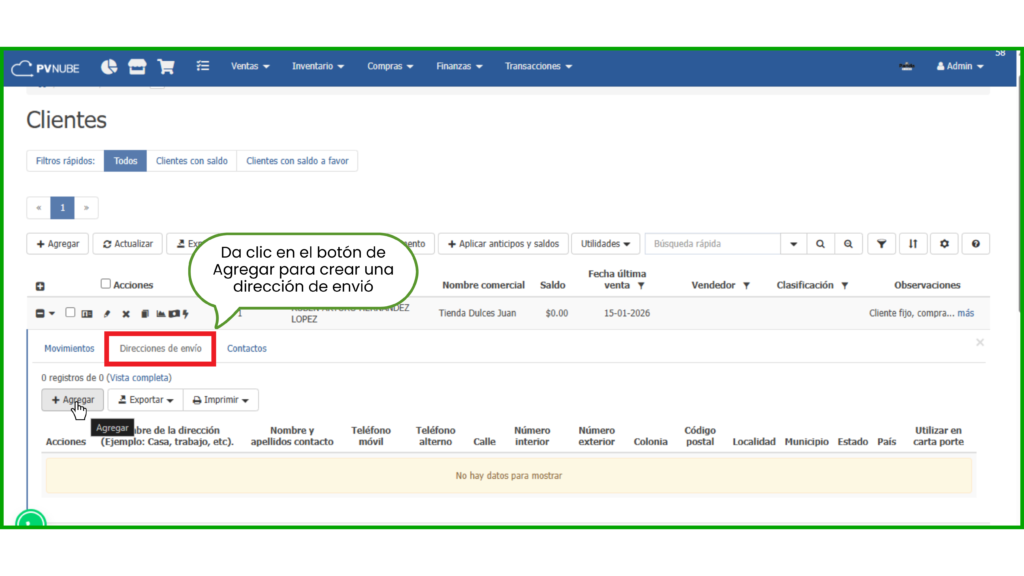
Task: Click the pencil edit icon in client row
Action: click(107, 314)
